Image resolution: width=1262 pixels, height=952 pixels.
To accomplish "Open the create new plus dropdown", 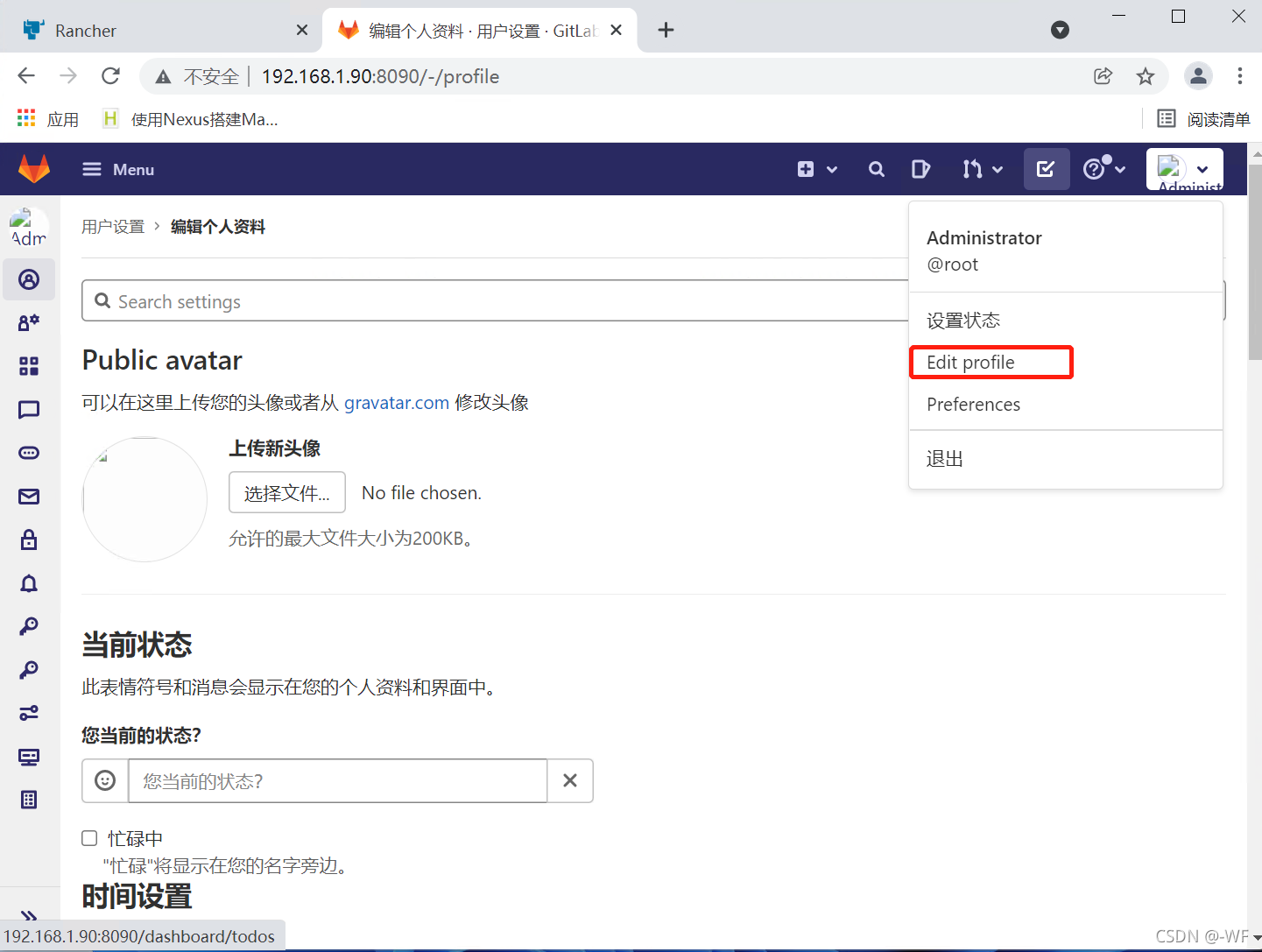I will pos(817,169).
